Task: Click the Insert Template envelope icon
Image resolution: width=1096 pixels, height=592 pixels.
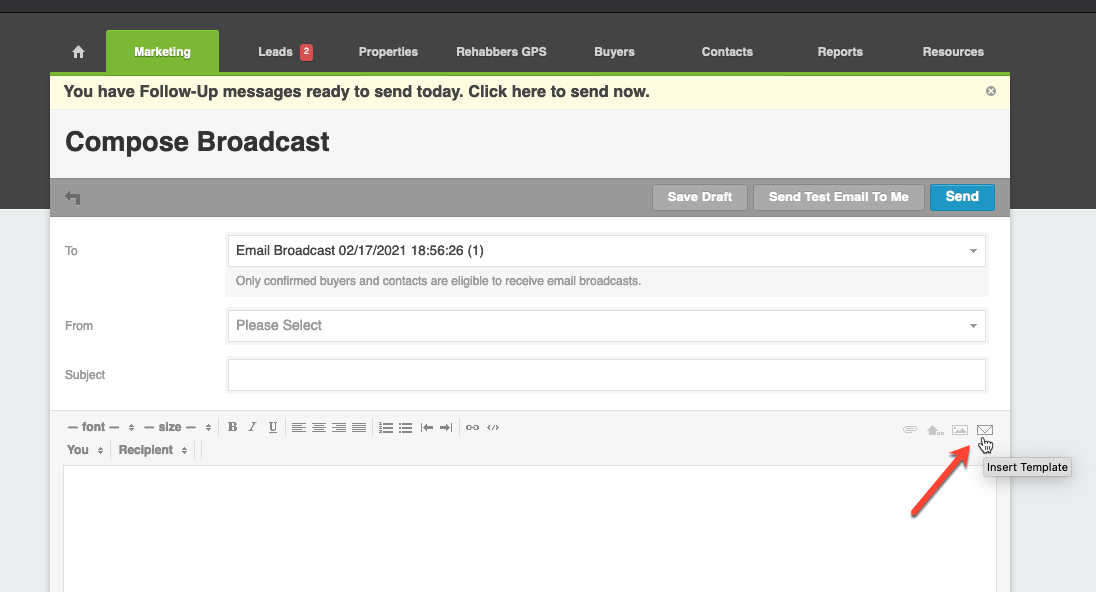Action: point(985,430)
